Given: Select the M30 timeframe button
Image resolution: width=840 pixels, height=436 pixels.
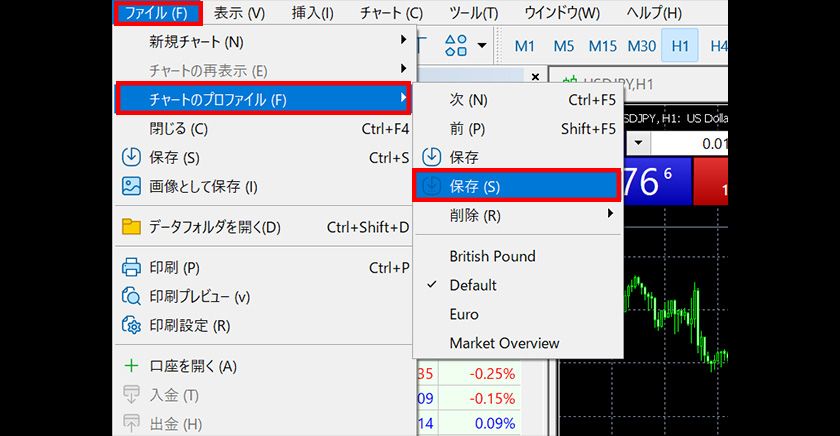Looking at the screenshot, I should pos(641,46).
